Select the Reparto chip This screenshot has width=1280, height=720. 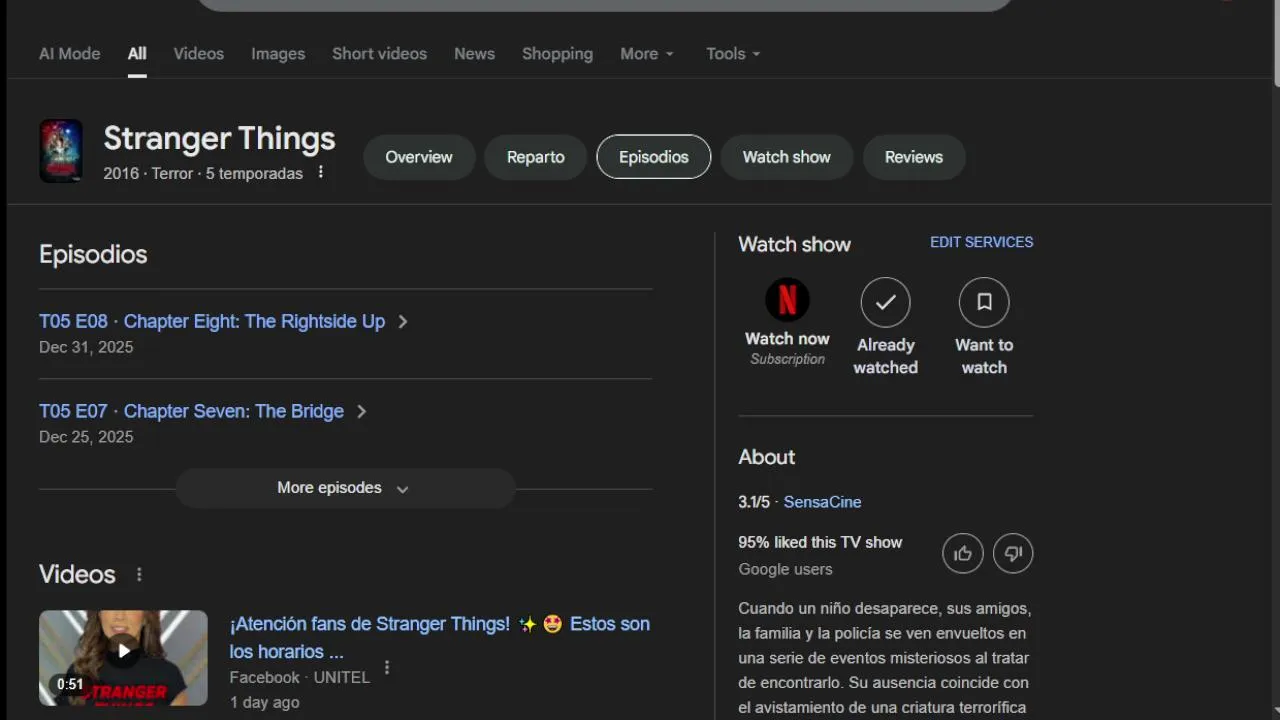point(535,157)
